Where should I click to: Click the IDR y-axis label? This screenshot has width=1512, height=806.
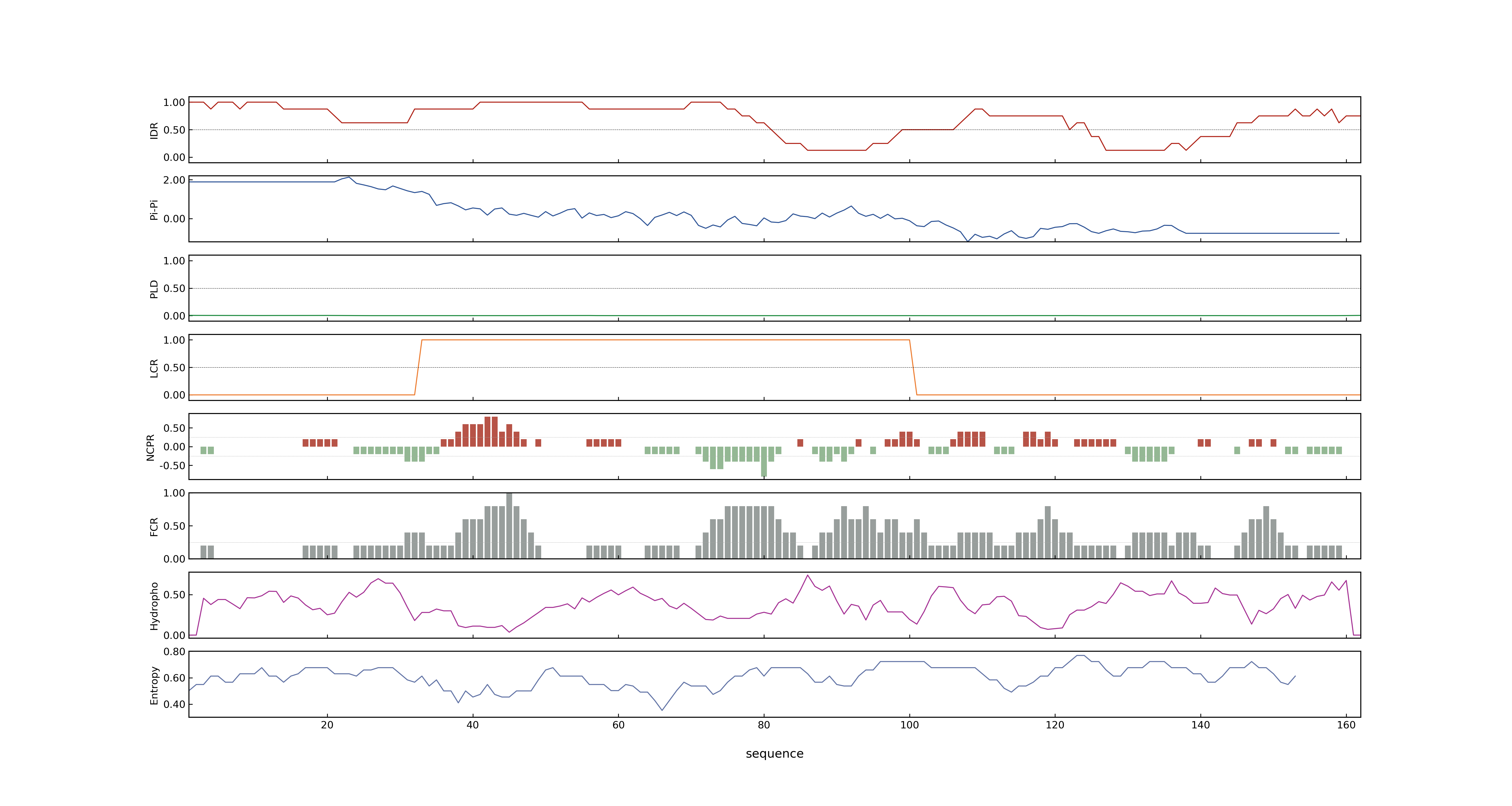click(154, 130)
